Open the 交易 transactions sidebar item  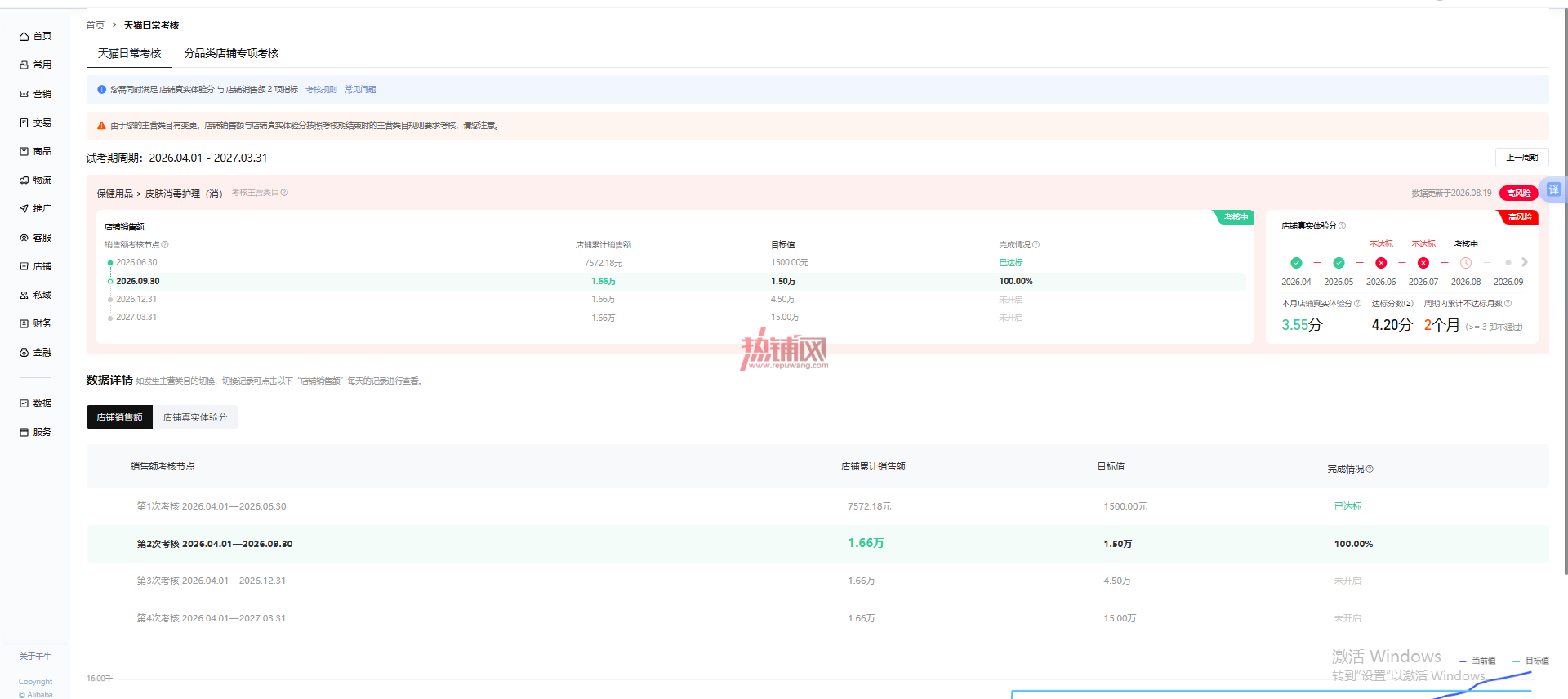35,122
